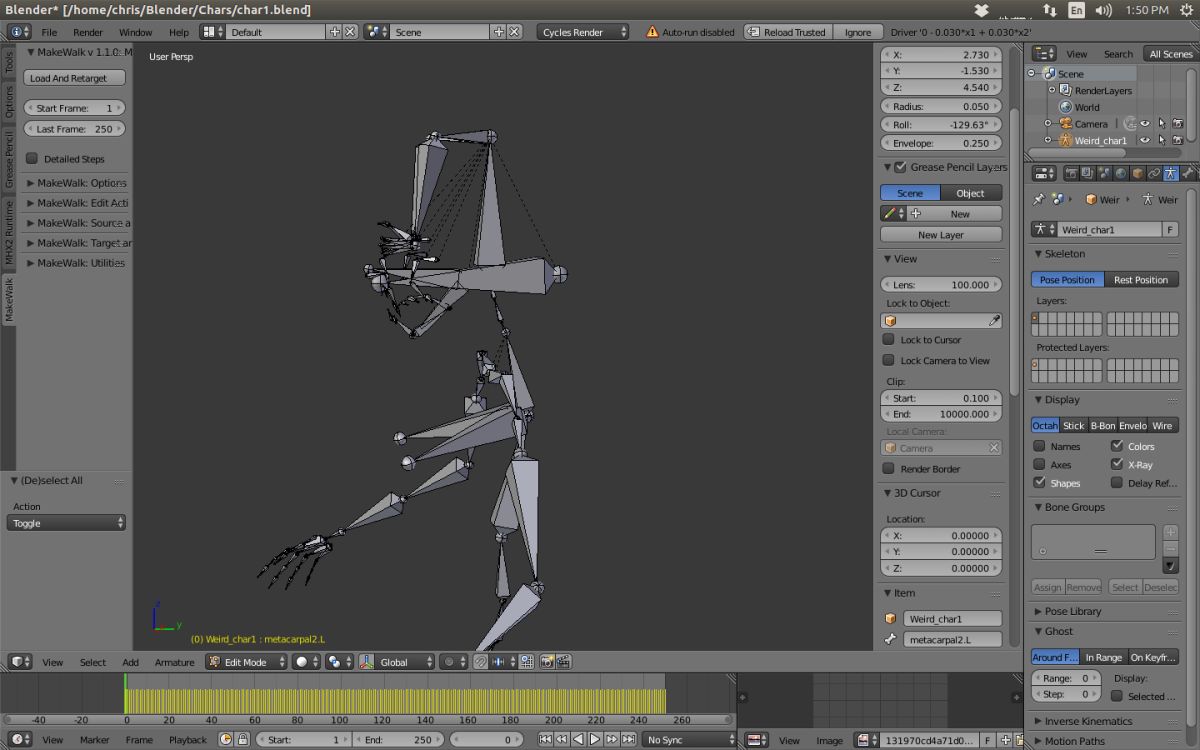Image resolution: width=1200 pixels, height=750 pixels.
Task: Open the Render menu
Action: point(88,32)
